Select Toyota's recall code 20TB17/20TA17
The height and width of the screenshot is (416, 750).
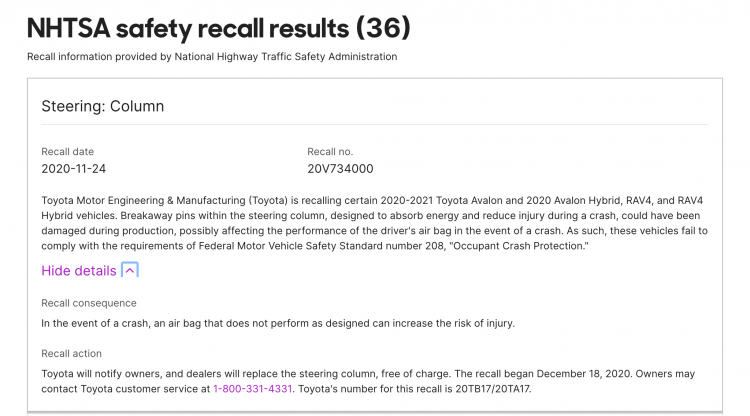tap(492, 389)
